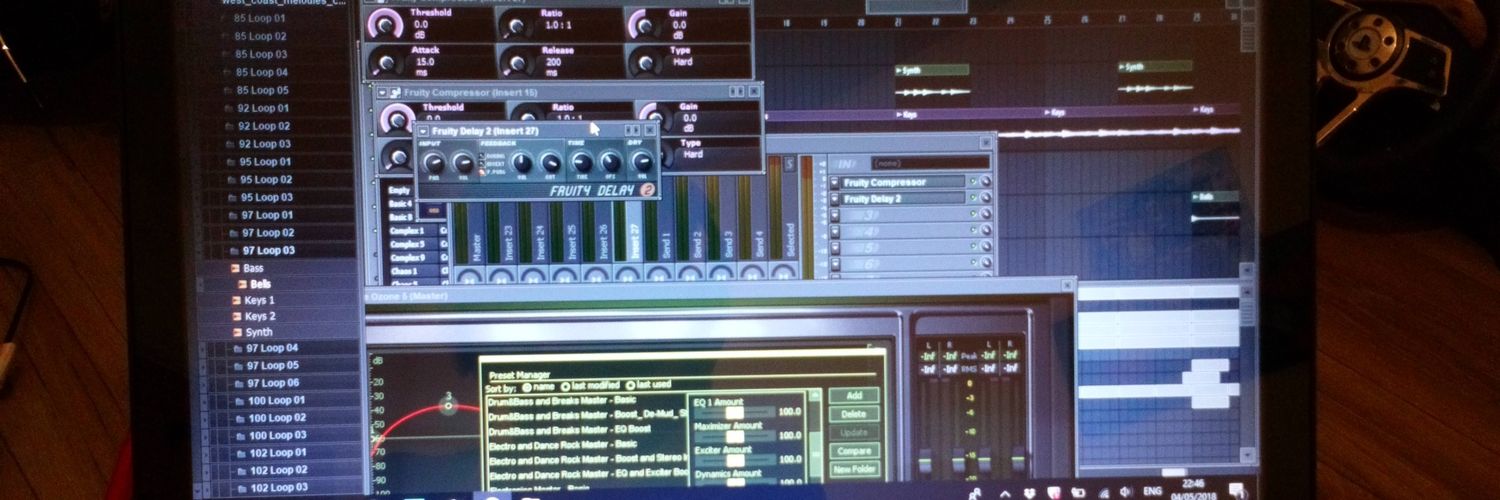Click the Fruity Delay feedback volume knob
Image resolution: width=1500 pixels, height=500 pixels.
[x=522, y=162]
